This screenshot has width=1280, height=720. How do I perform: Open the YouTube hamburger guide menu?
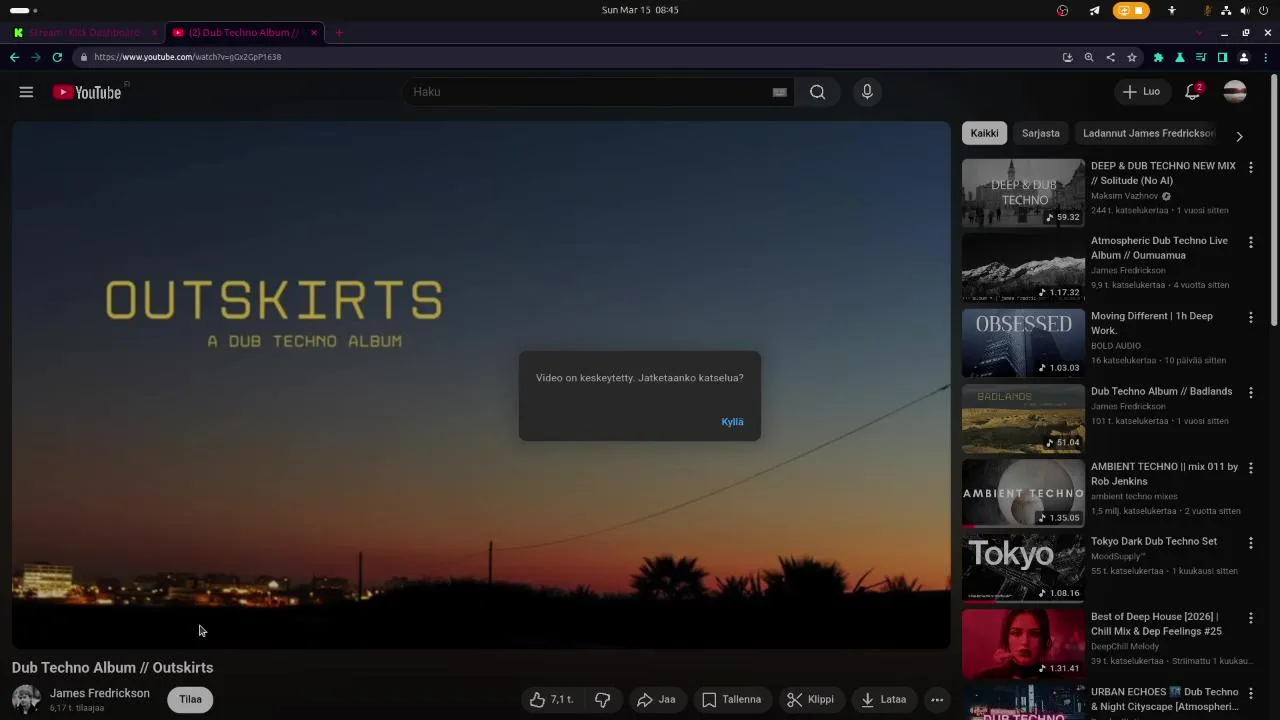click(x=26, y=92)
